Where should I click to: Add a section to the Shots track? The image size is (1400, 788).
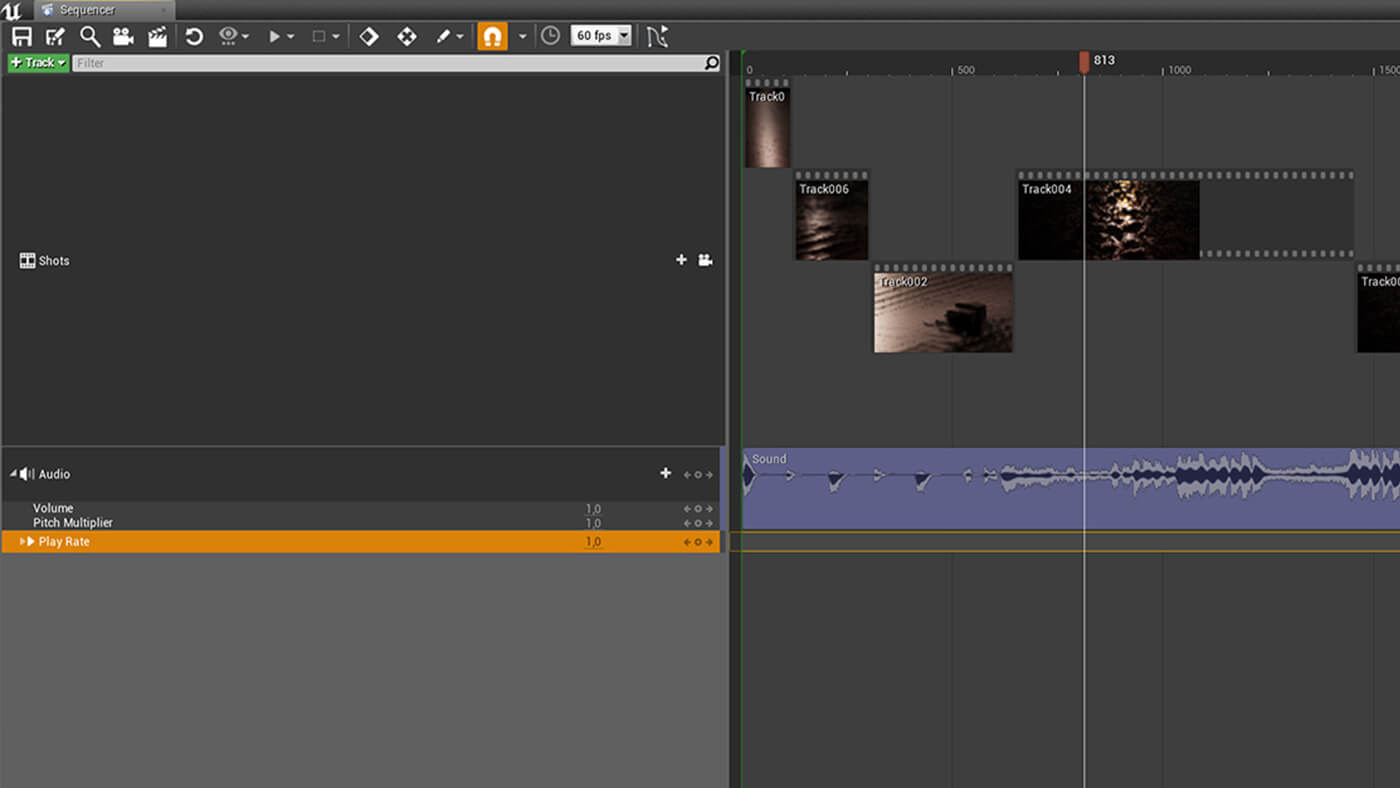click(681, 260)
